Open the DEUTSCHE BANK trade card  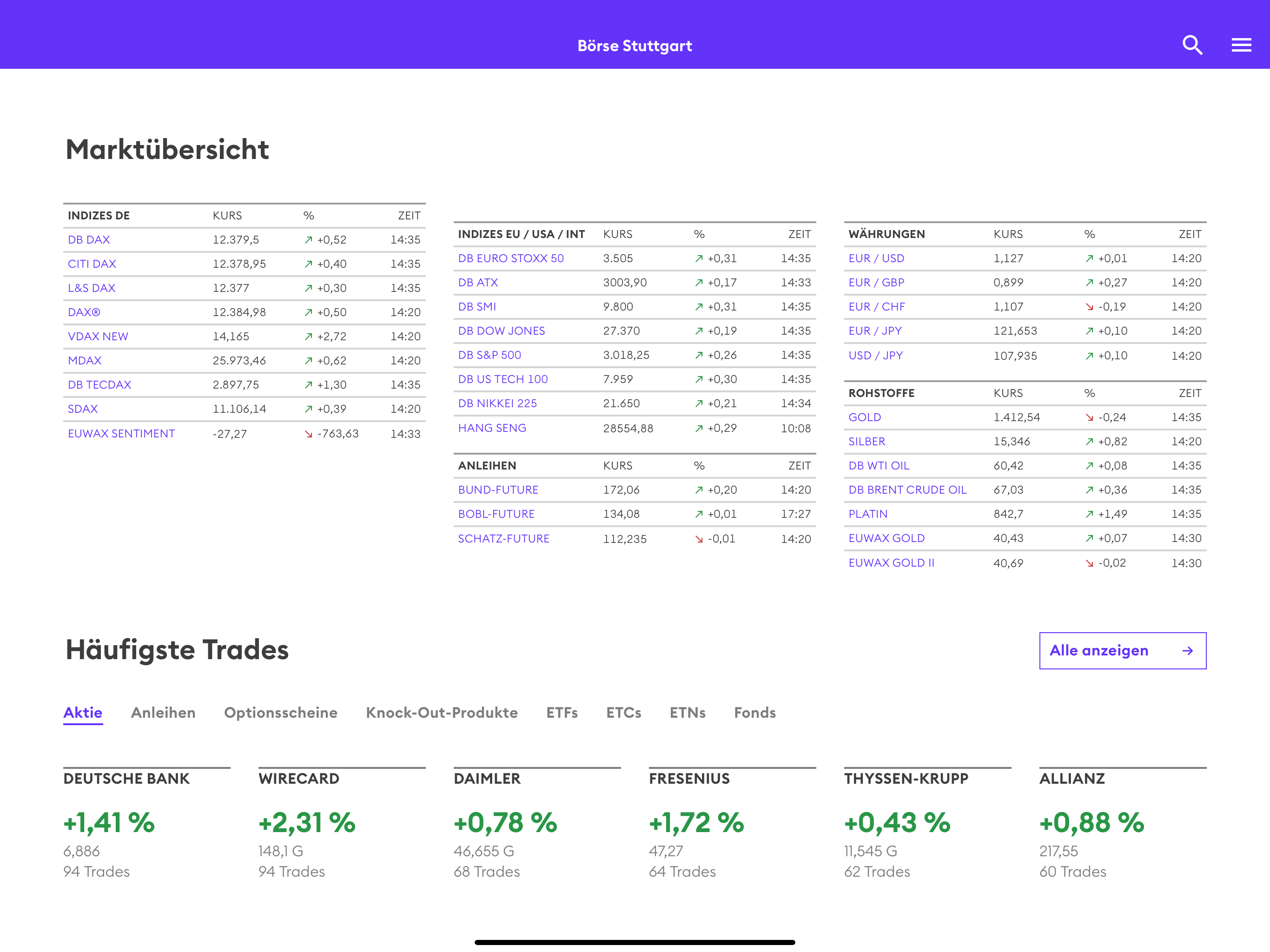click(x=146, y=823)
